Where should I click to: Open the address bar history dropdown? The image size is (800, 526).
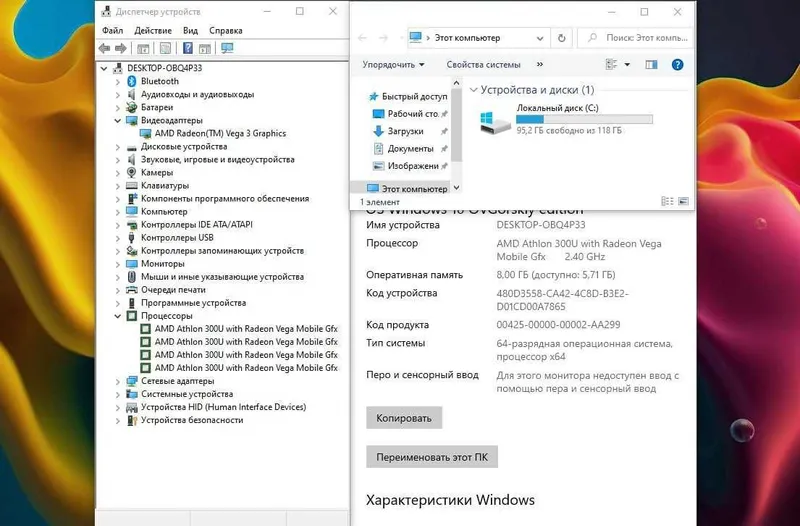pyautogui.click(x=540, y=38)
